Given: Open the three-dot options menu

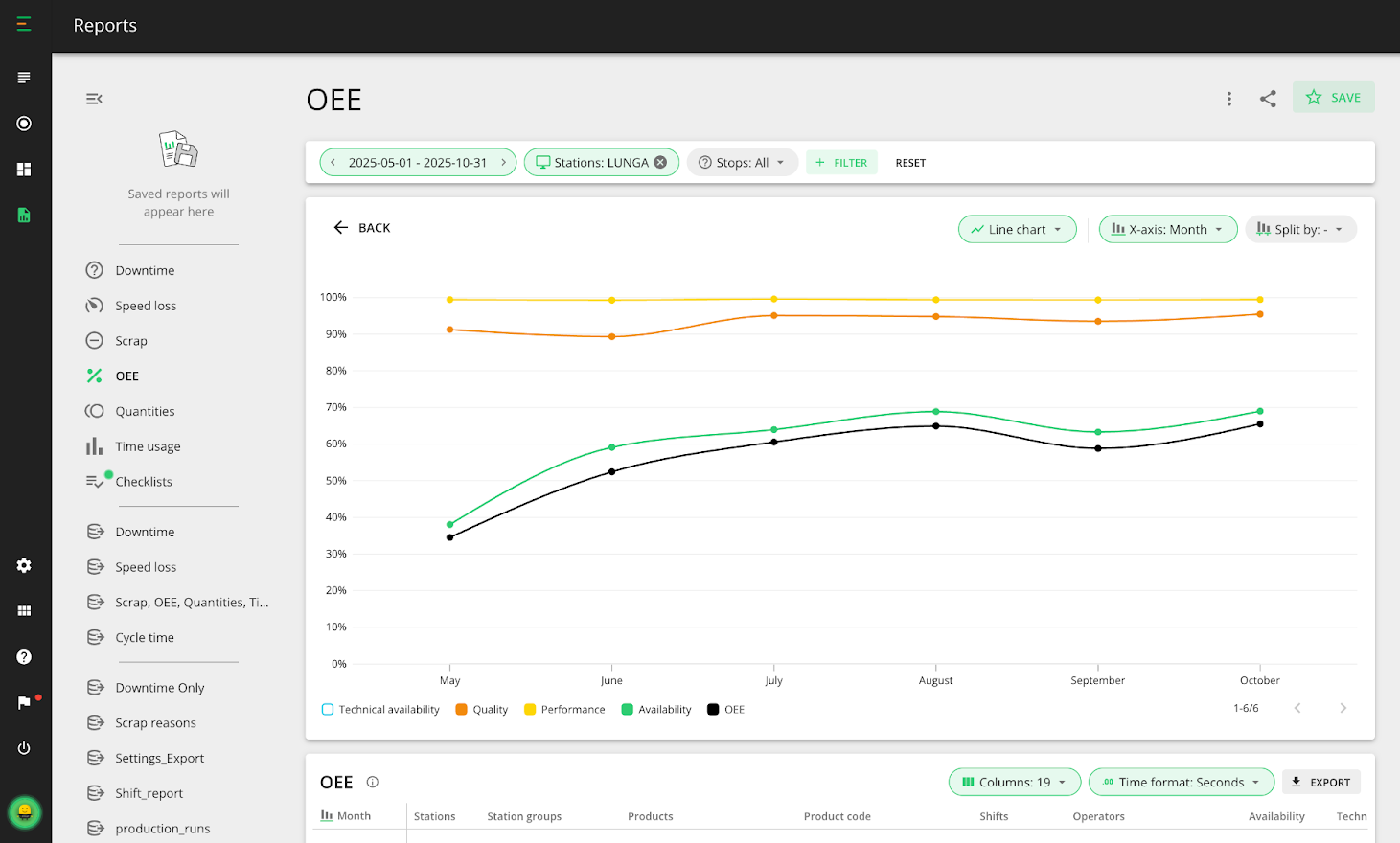Looking at the screenshot, I should pyautogui.click(x=1229, y=98).
